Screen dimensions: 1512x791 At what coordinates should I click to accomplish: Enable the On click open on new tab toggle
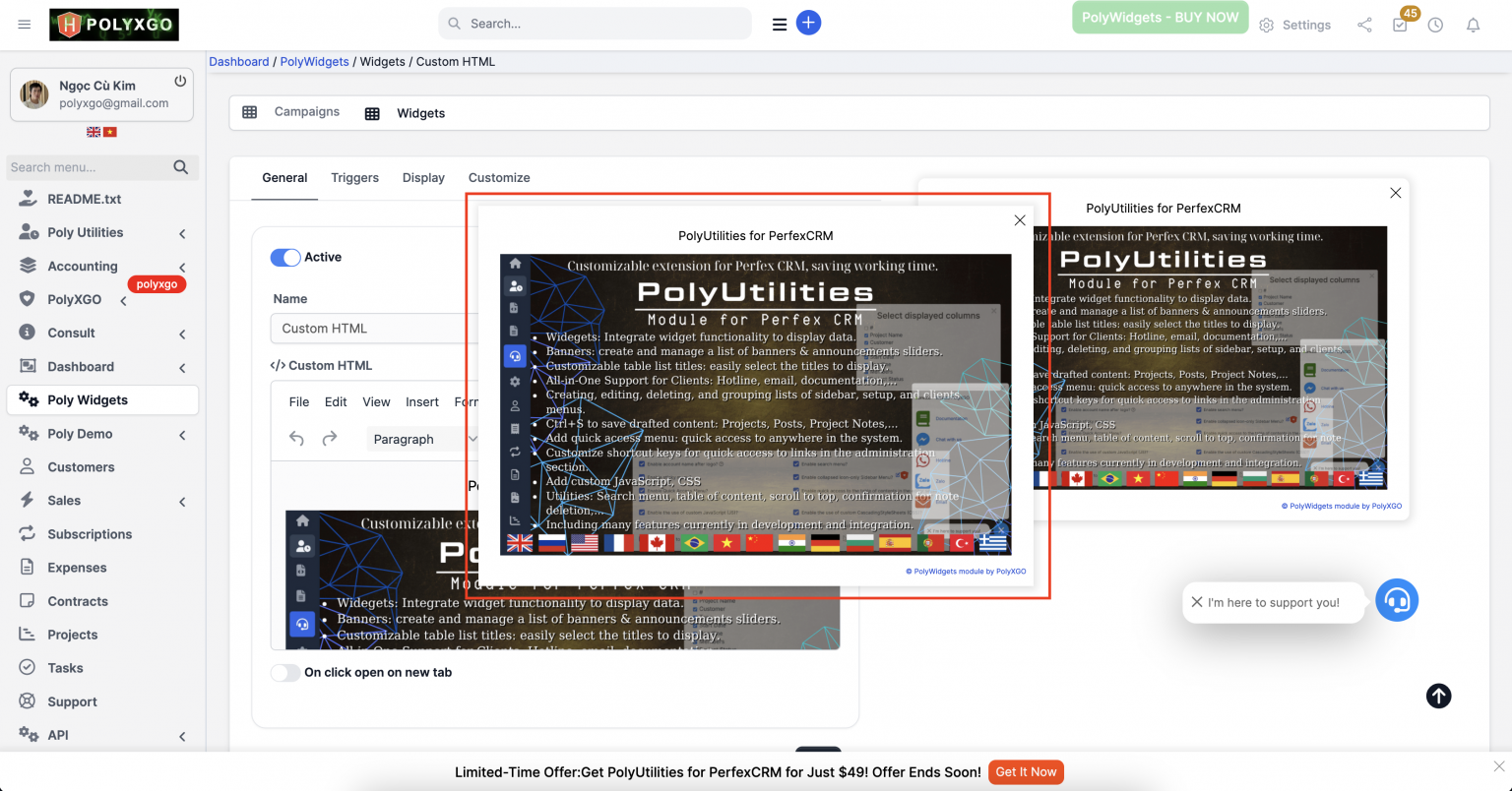(285, 672)
